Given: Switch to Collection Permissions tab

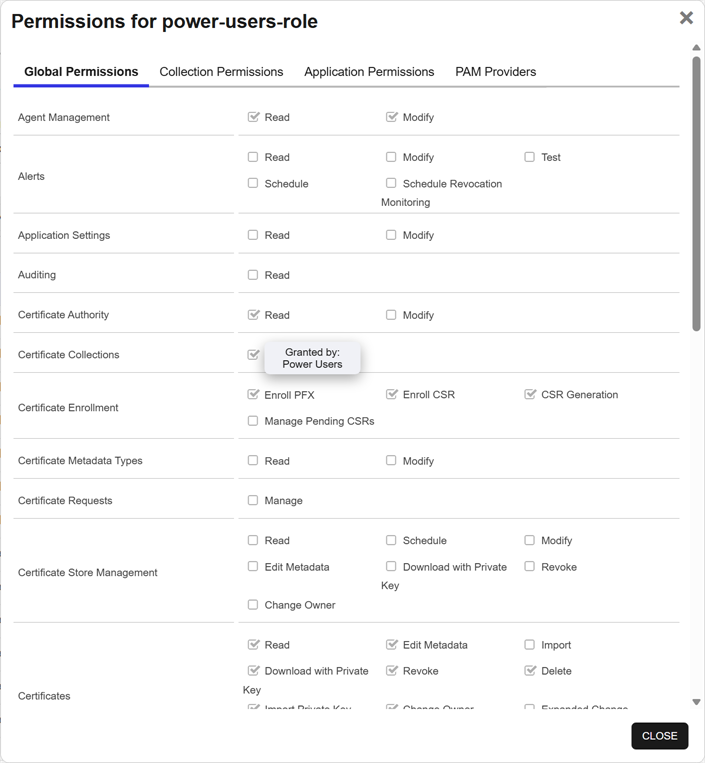Looking at the screenshot, I should click(x=221, y=72).
